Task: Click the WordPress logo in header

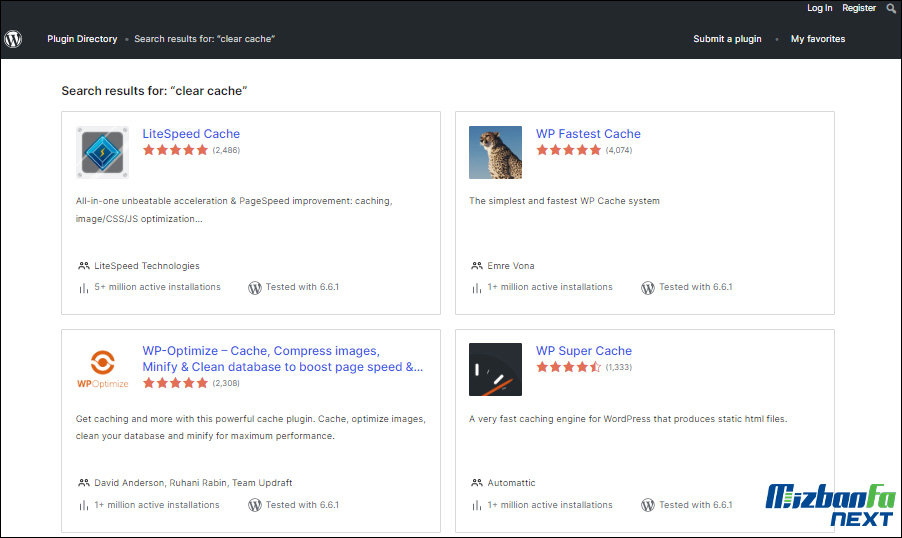Action: click(x=13, y=39)
